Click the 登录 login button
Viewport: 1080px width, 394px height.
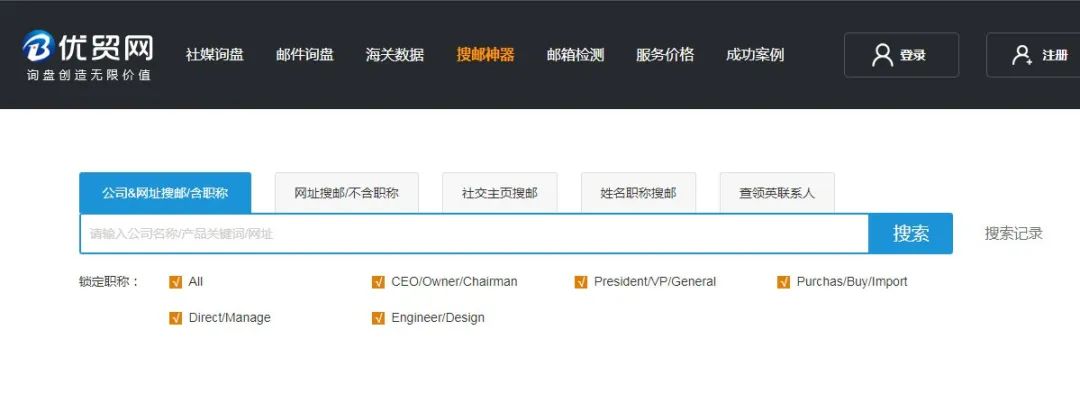point(902,55)
